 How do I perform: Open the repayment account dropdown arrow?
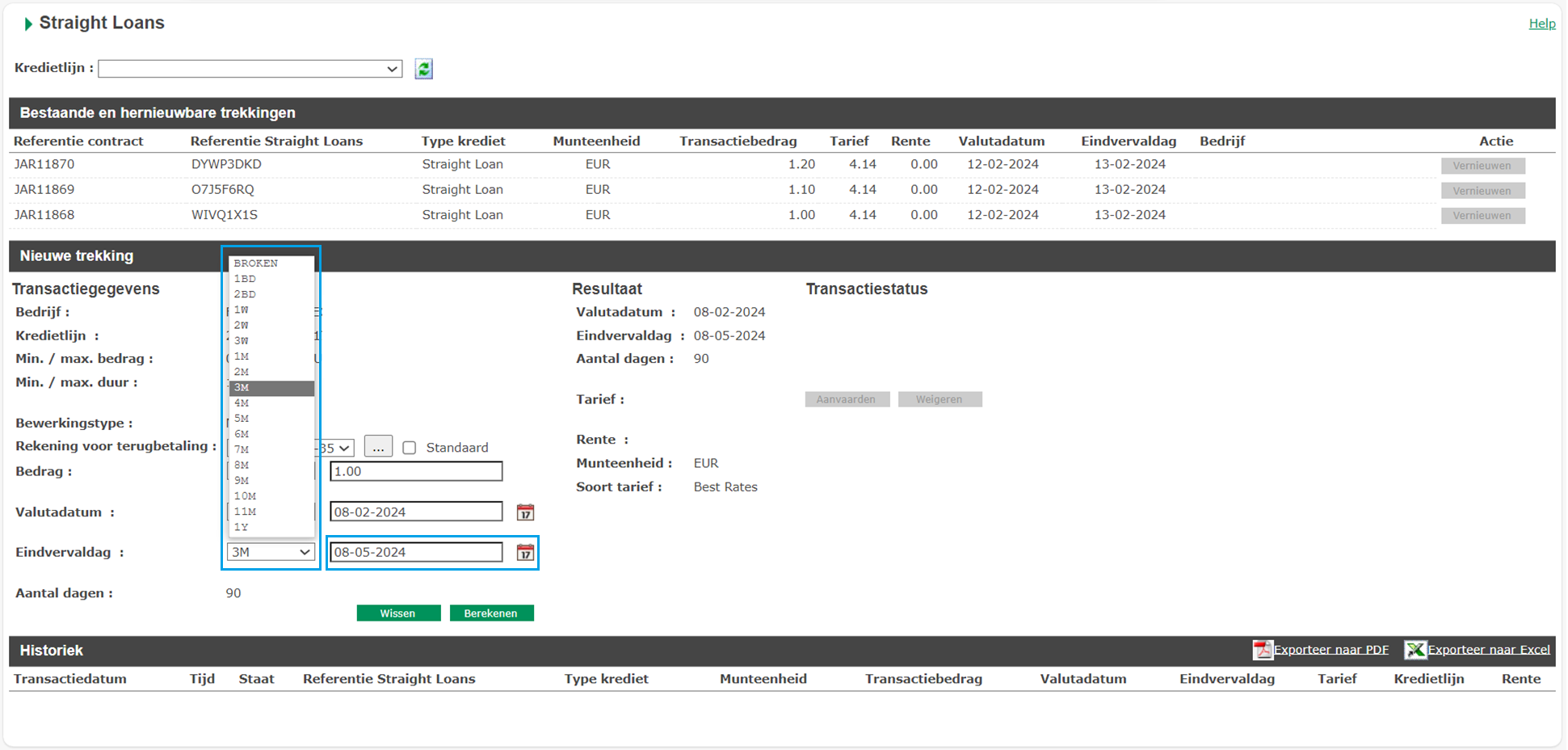coord(344,449)
